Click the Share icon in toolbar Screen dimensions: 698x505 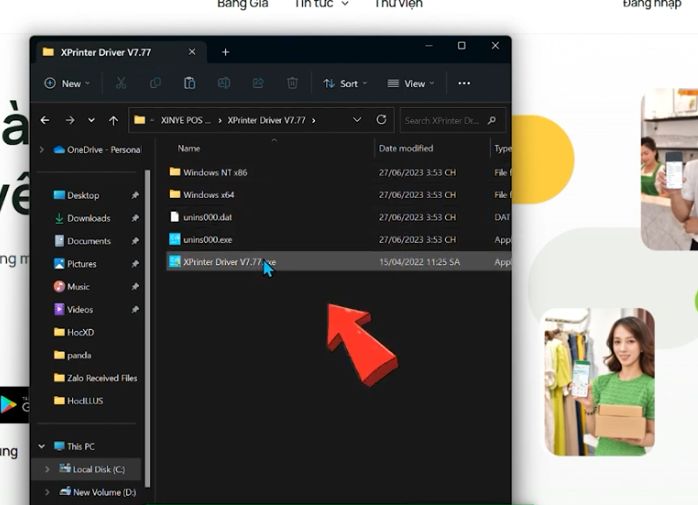click(258, 84)
